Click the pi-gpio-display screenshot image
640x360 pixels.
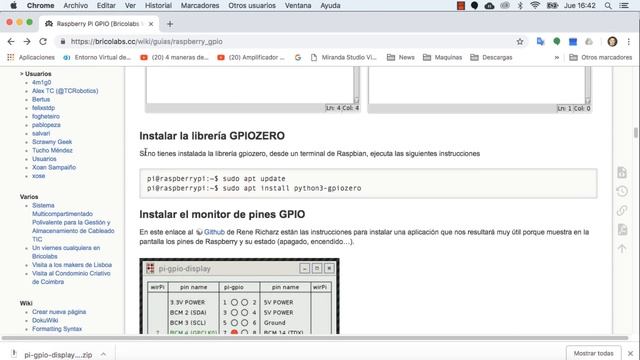coord(239,296)
